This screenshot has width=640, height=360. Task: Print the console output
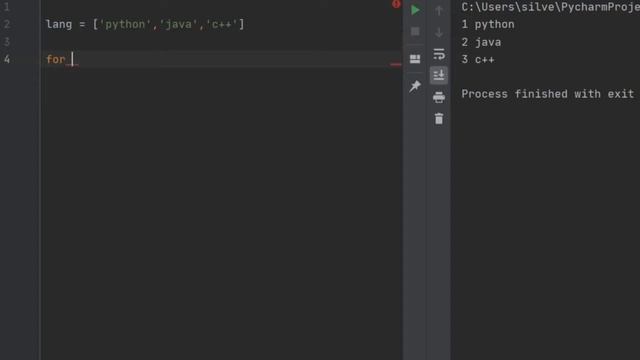439,97
